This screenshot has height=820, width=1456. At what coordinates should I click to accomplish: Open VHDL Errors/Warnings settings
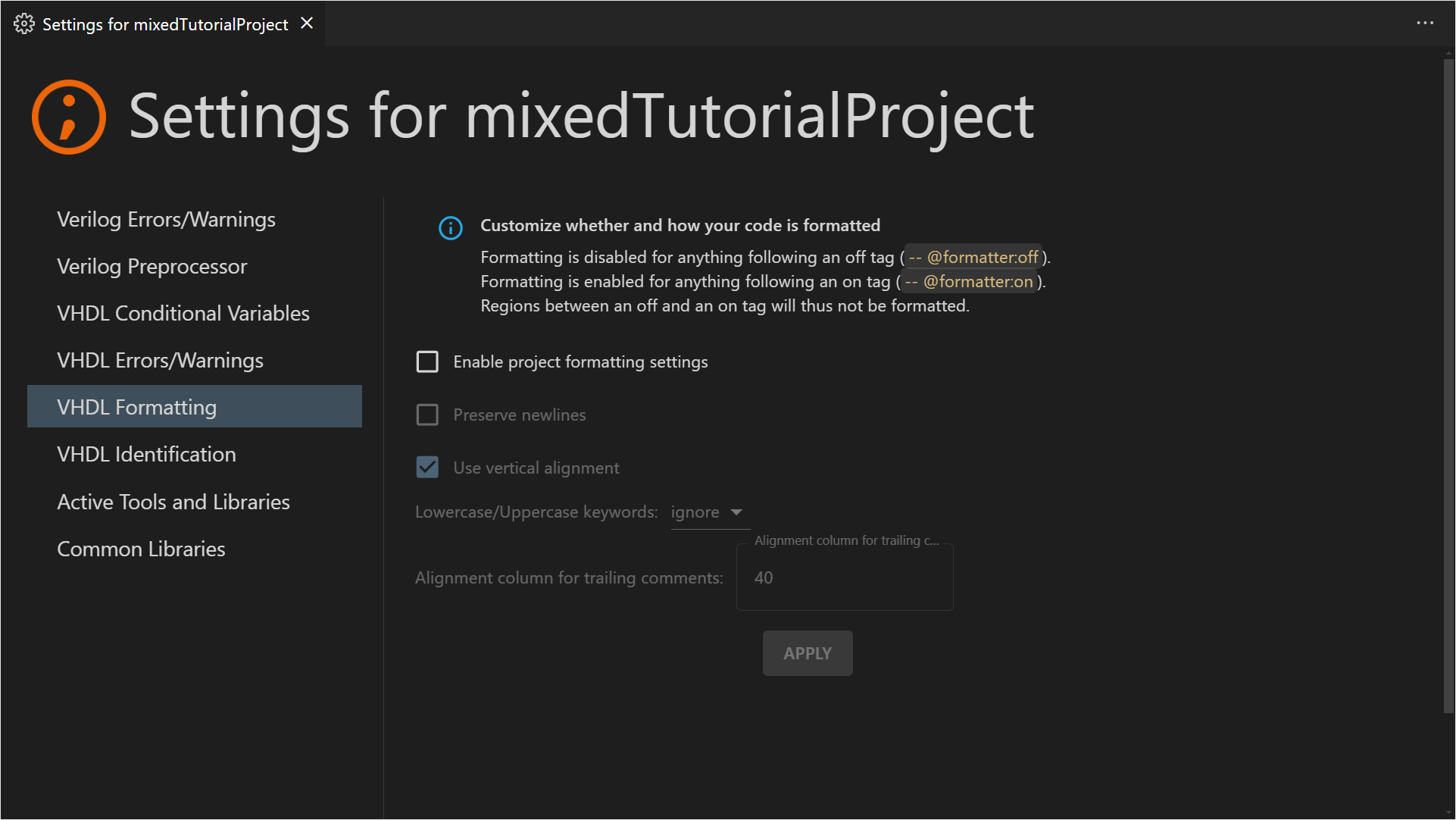pyautogui.click(x=160, y=361)
